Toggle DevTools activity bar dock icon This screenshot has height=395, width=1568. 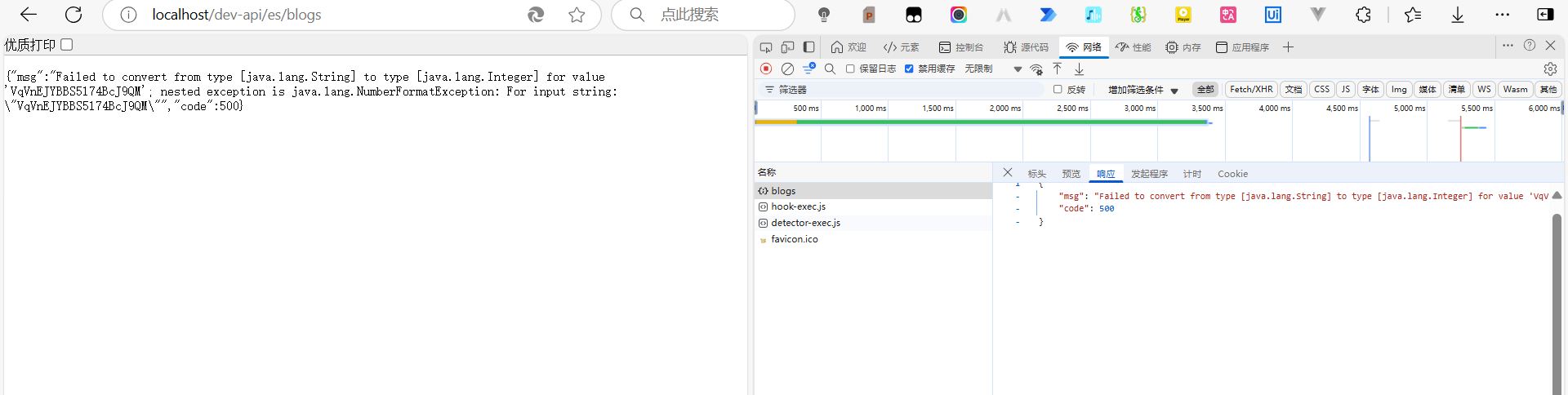[x=809, y=47]
